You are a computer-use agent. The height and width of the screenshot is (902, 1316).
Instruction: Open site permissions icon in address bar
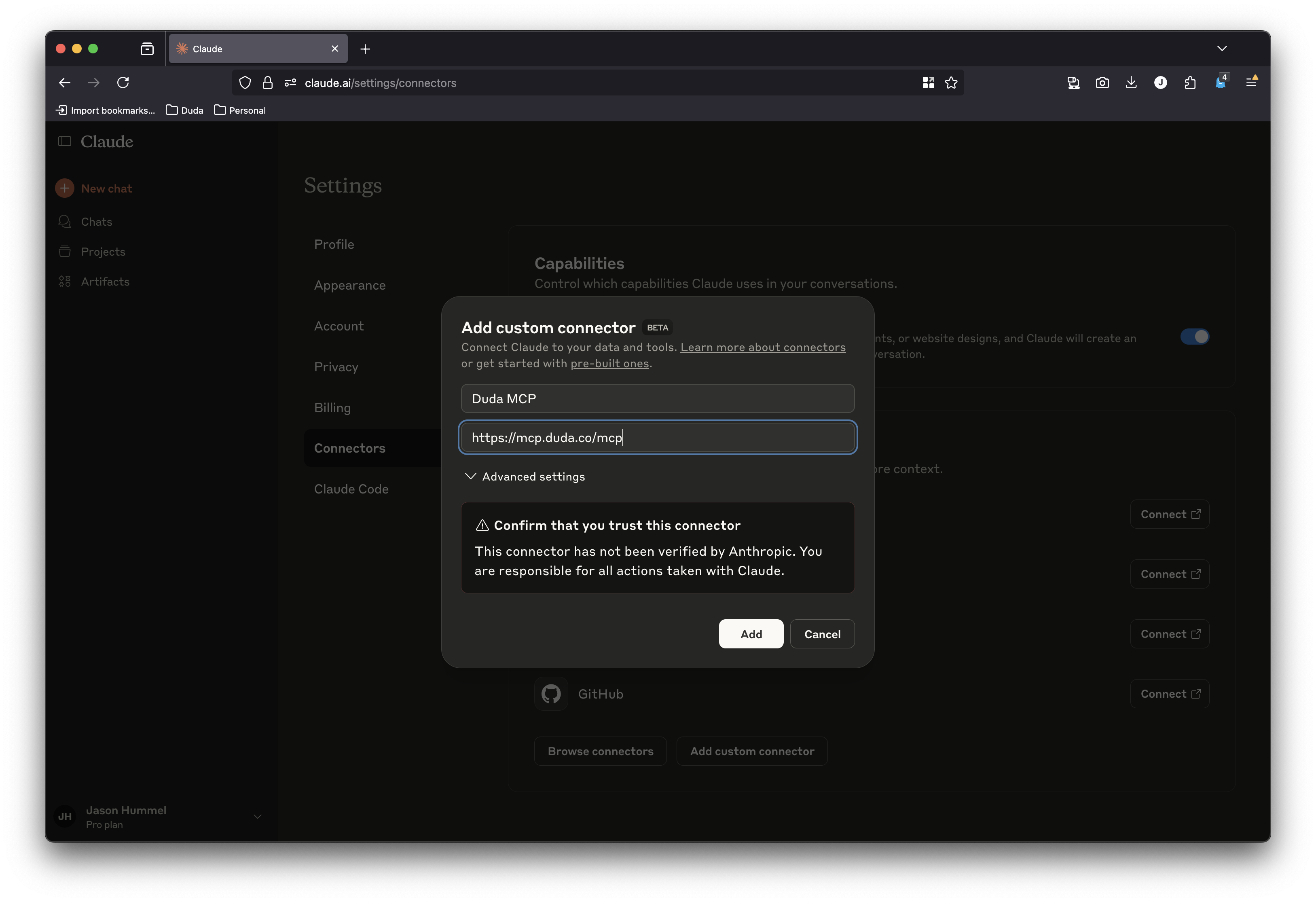[290, 83]
